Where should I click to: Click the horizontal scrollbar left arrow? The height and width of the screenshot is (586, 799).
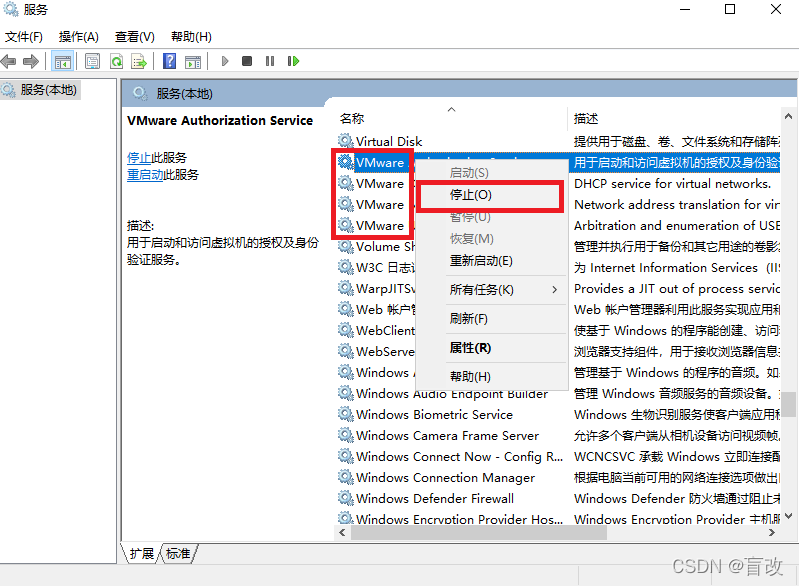(342, 532)
